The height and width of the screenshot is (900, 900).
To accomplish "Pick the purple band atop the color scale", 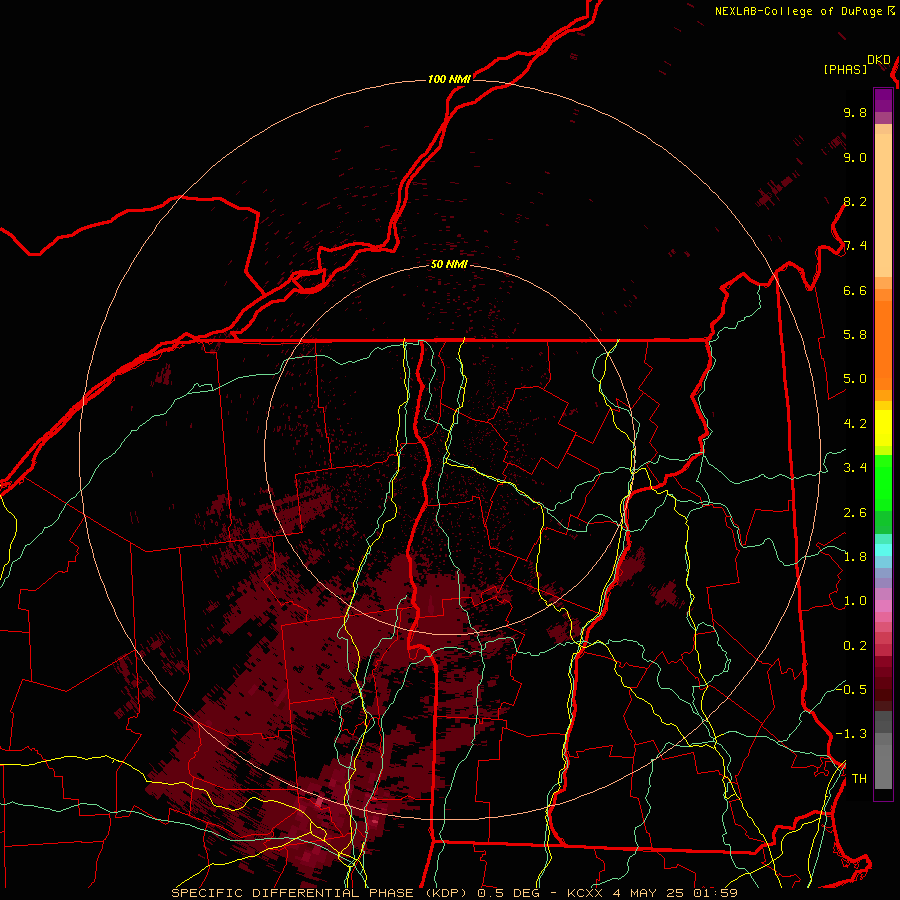I will pos(883,100).
